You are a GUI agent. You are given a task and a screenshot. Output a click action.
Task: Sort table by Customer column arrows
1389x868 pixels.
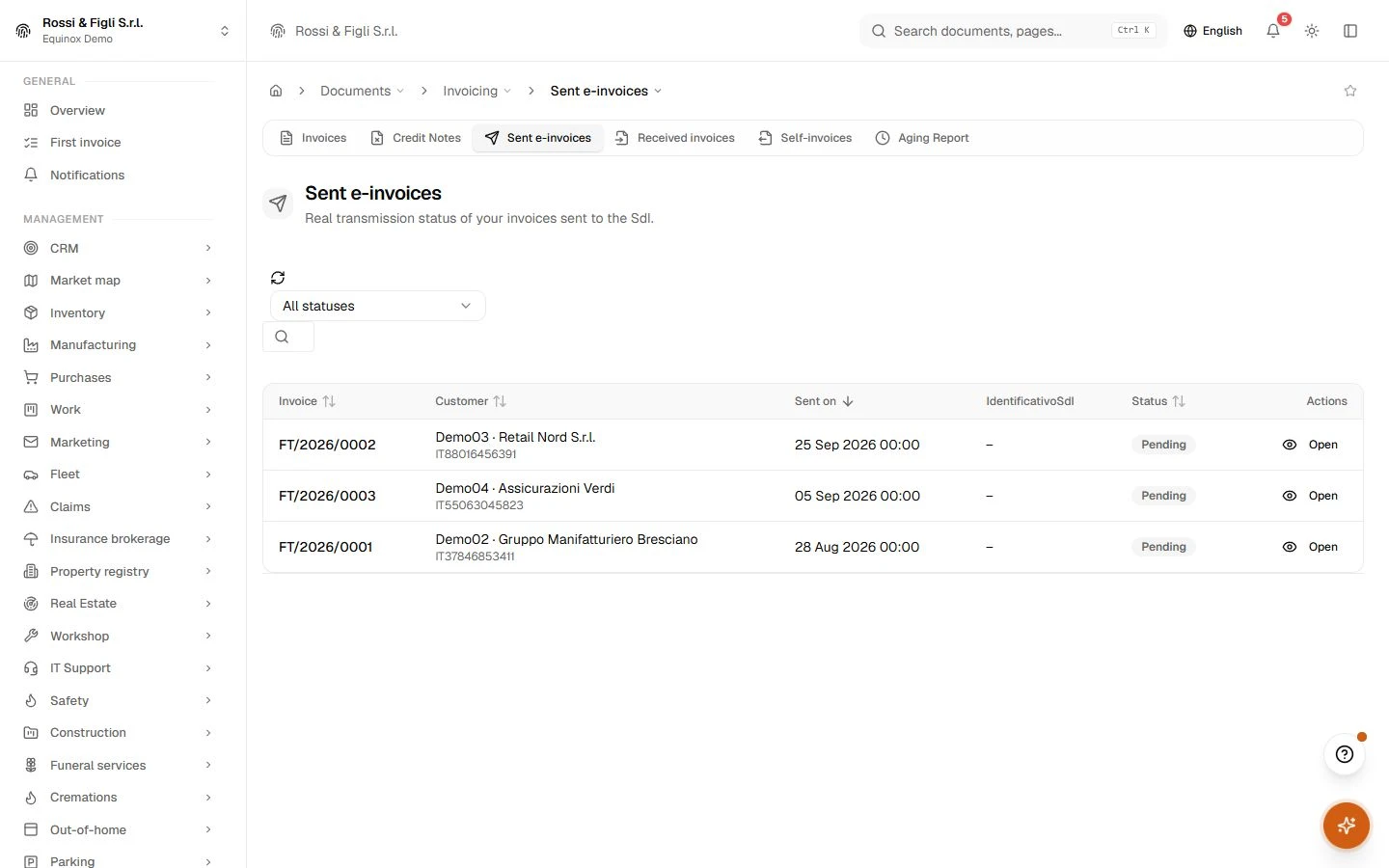point(500,401)
